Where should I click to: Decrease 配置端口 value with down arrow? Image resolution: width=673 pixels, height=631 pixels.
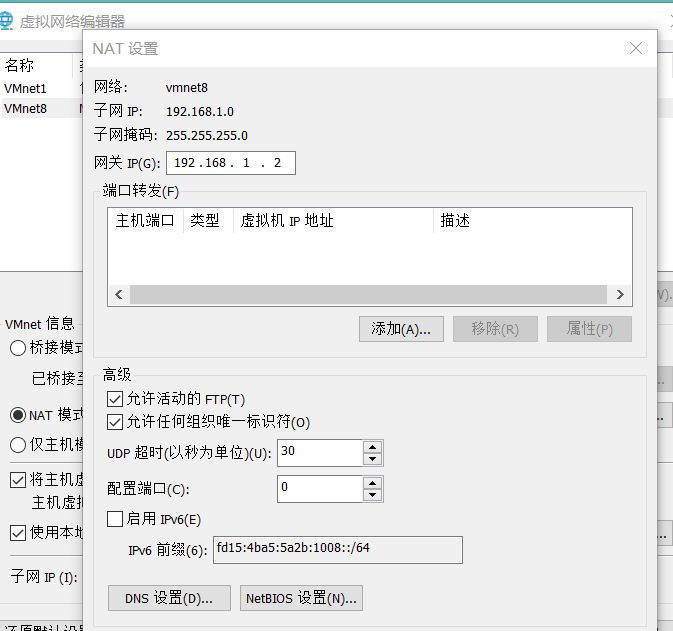point(373,495)
